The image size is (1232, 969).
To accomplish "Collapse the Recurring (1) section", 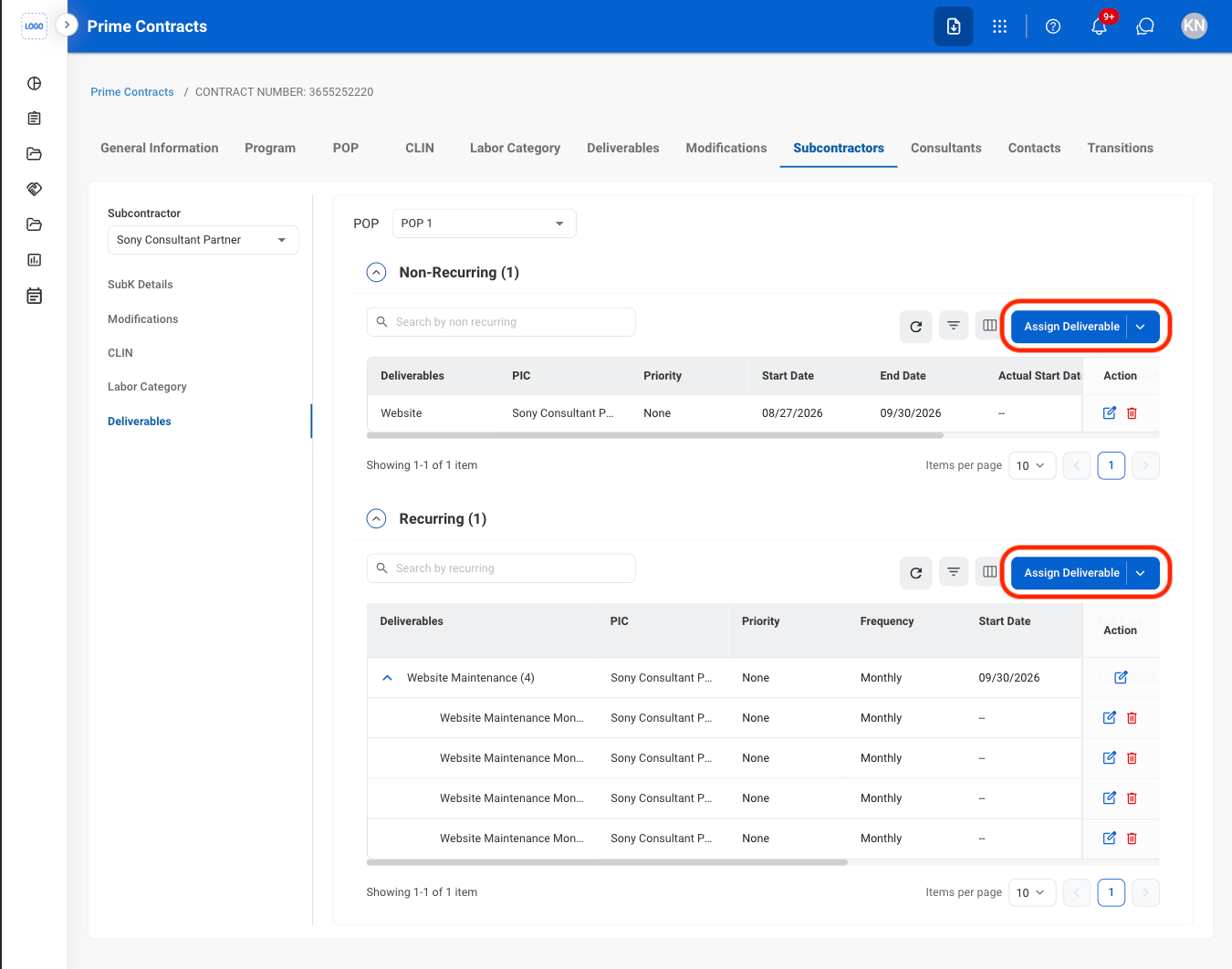I will tap(376, 519).
